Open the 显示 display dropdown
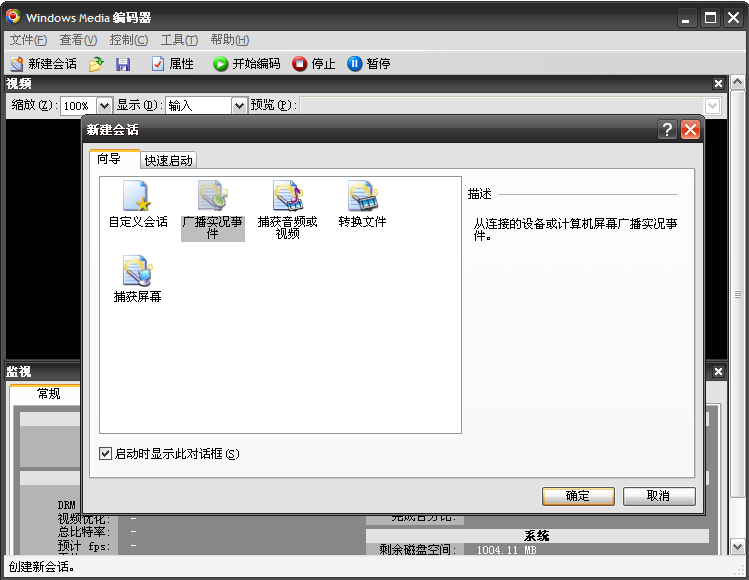749x580 pixels. (239, 106)
